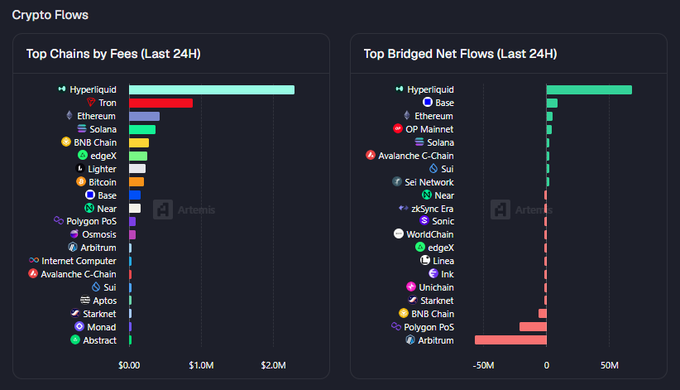
Task: Click the 'Sei Network' chain label
Action: click(x=429, y=182)
